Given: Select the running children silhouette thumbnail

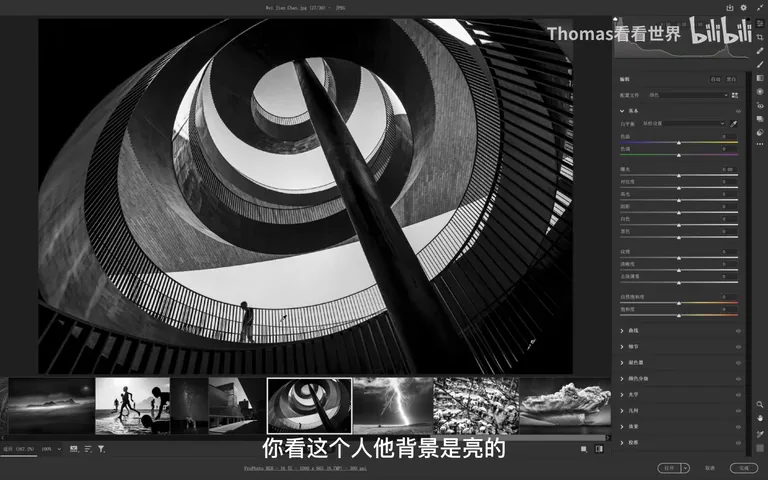Looking at the screenshot, I should coord(132,406).
